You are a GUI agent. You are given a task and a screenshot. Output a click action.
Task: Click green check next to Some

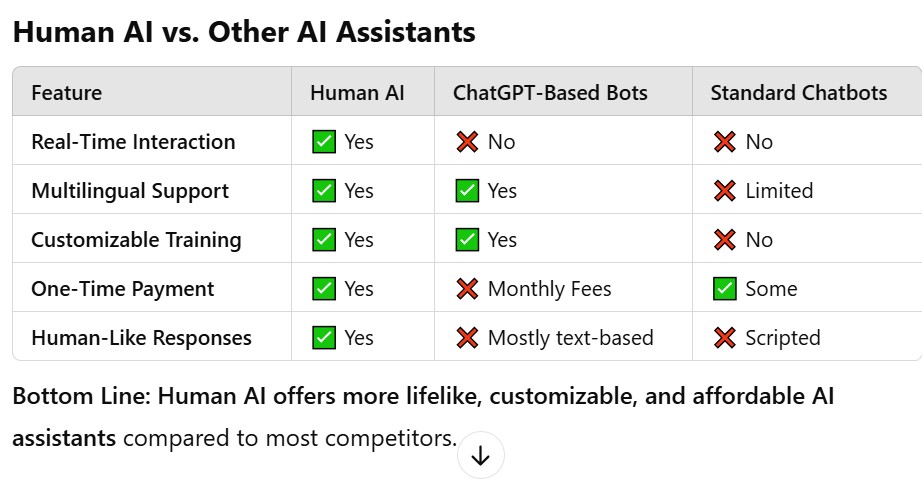[724, 289]
